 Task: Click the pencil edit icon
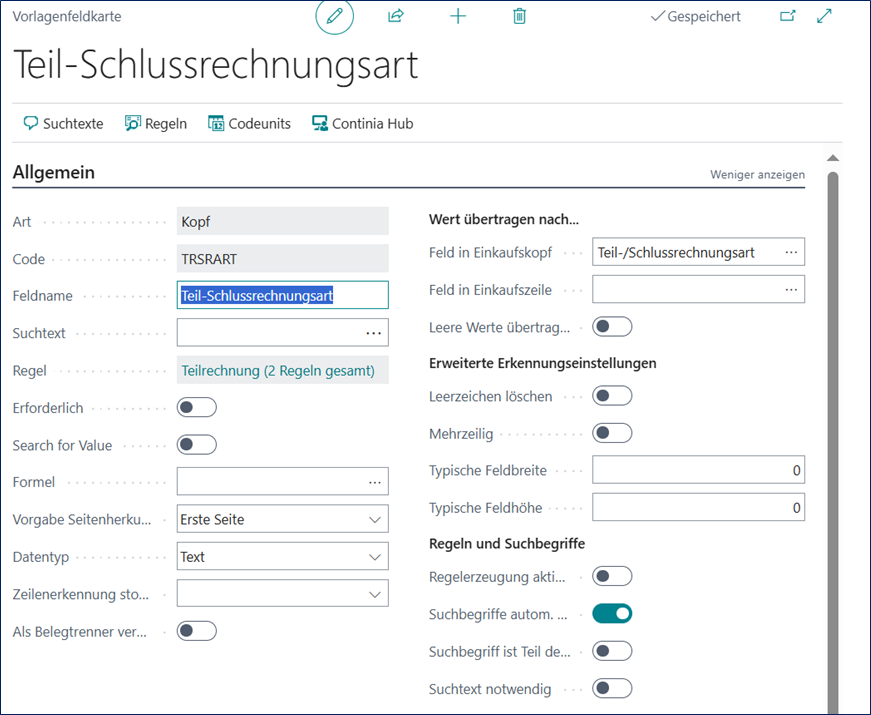[335, 16]
